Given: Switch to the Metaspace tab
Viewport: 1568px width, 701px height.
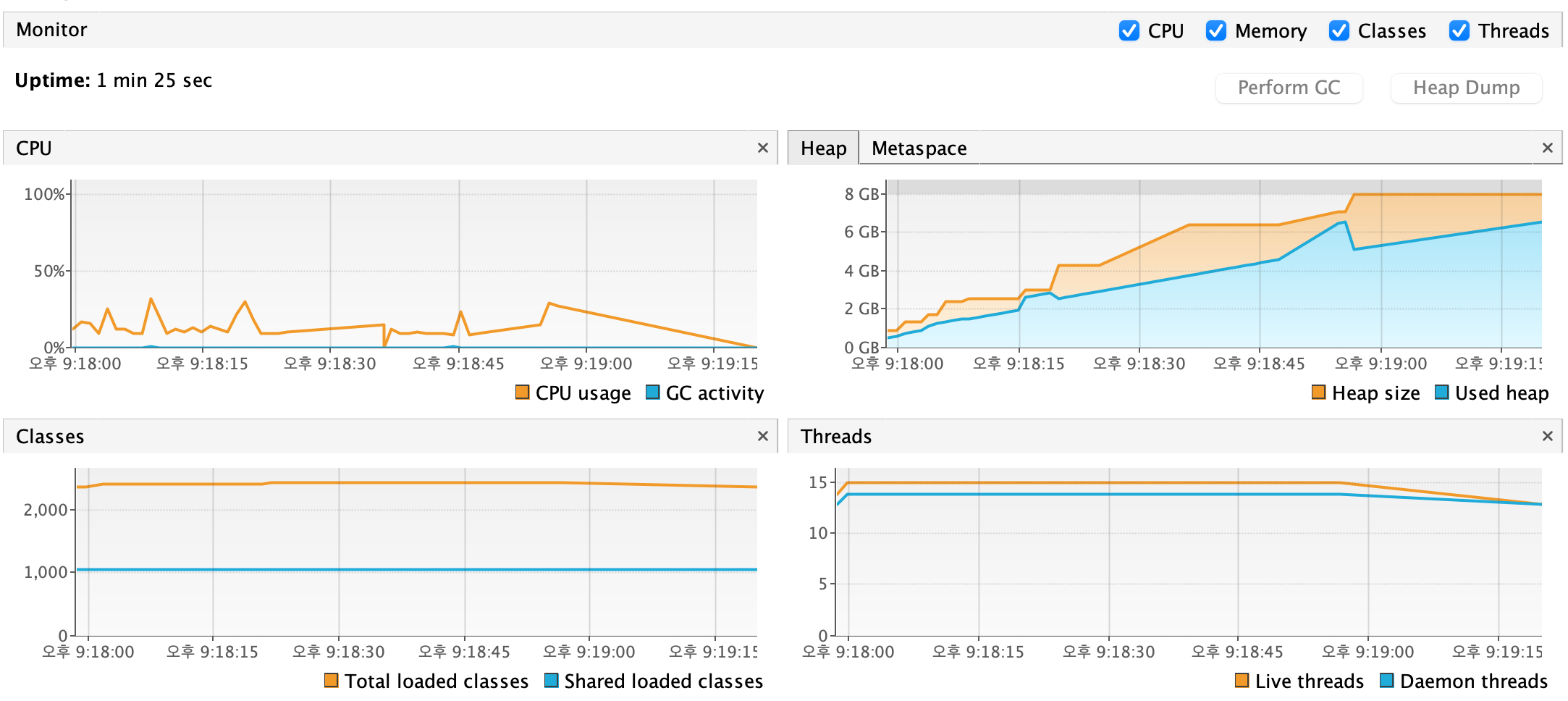Looking at the screenshot, I should tap(919, 148).
